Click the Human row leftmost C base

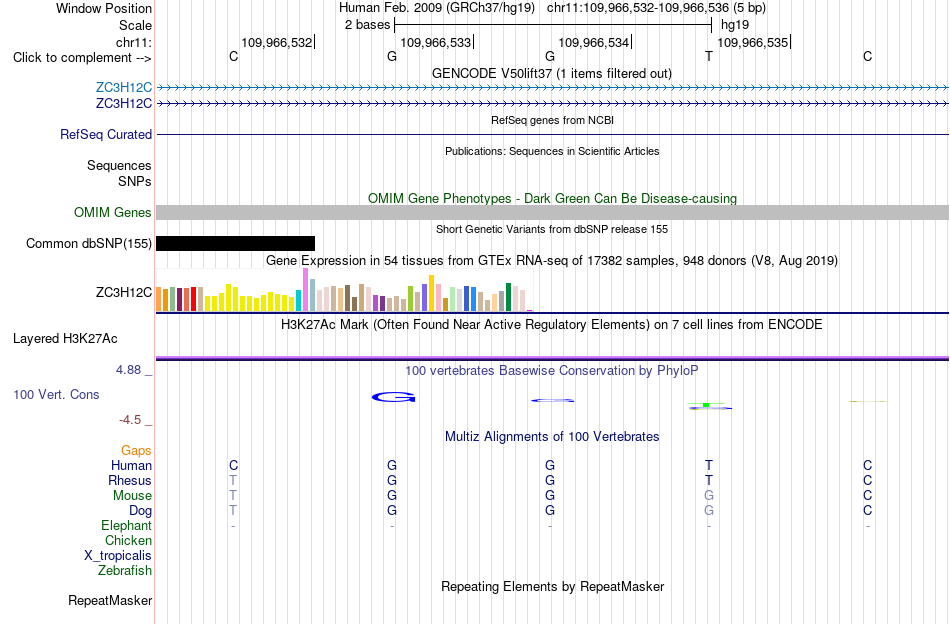(x=233, y=465)
